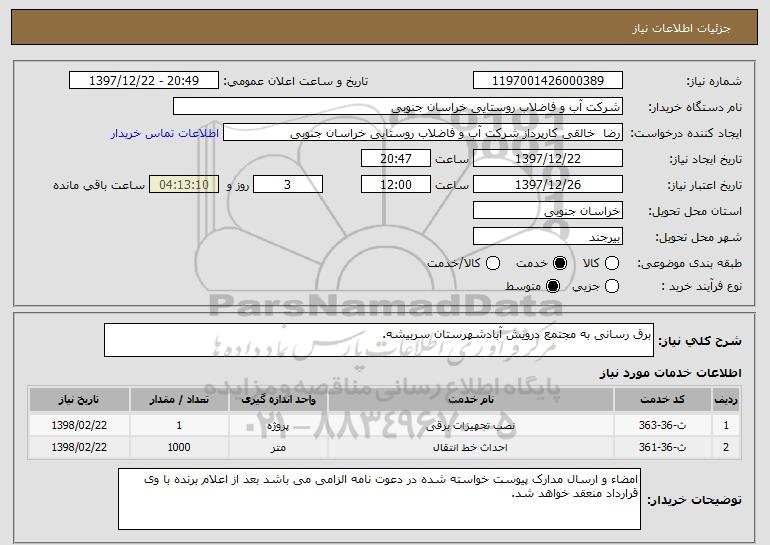
Task: Click the متر unit cell
Action: tap(278, 447)
